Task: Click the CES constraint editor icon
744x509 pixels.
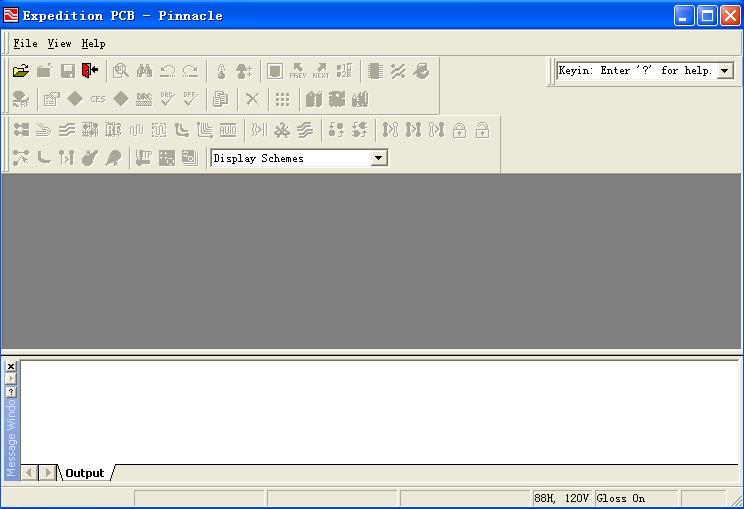Action: (98, 99)
